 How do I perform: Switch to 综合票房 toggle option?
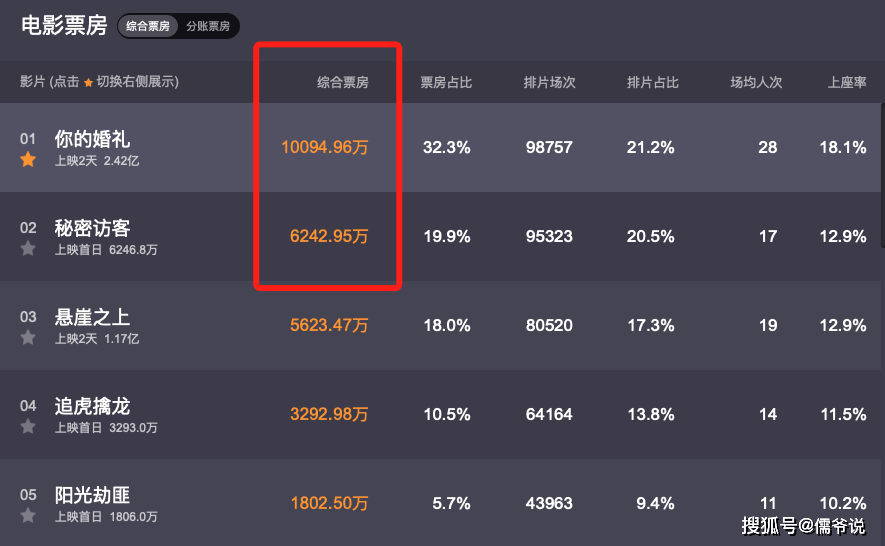pos(148,27)
